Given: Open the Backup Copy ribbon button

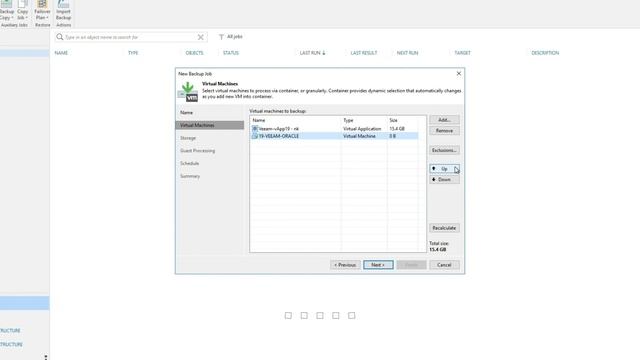Looking at the screenshot, I should 7,10.
